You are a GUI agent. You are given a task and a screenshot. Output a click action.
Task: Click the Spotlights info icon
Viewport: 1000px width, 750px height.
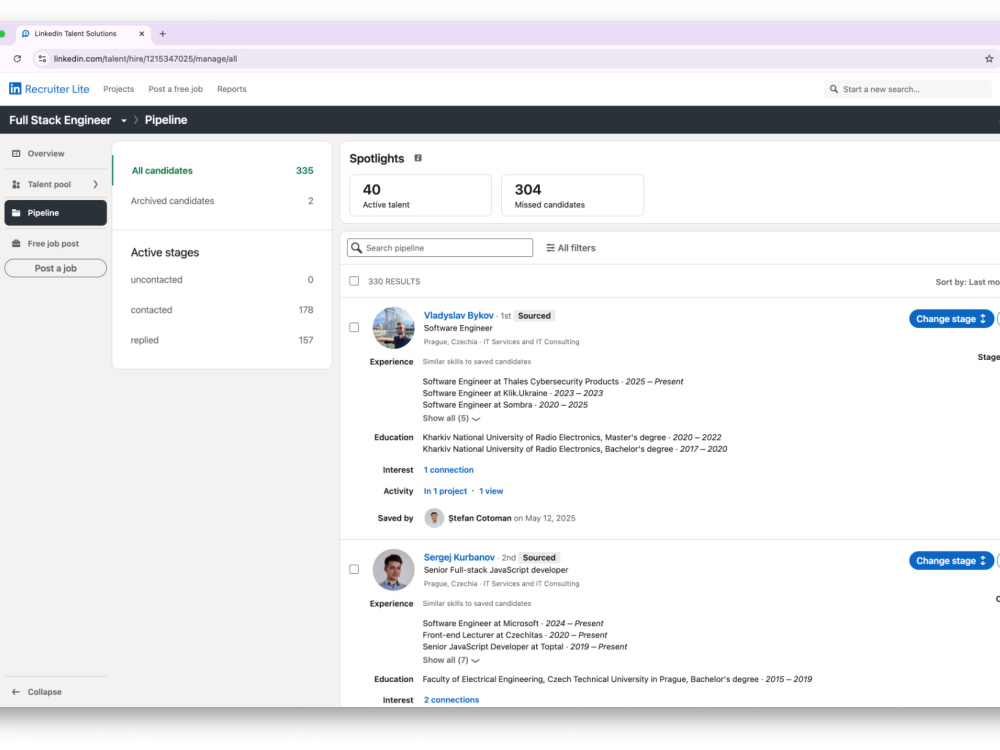point(418,158)
